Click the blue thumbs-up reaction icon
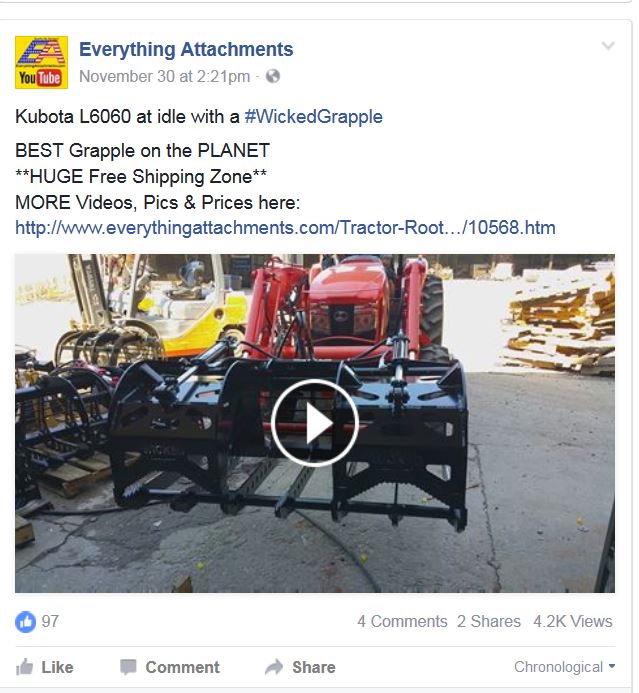This screenshot has height=693, width=639. point(26,621)
